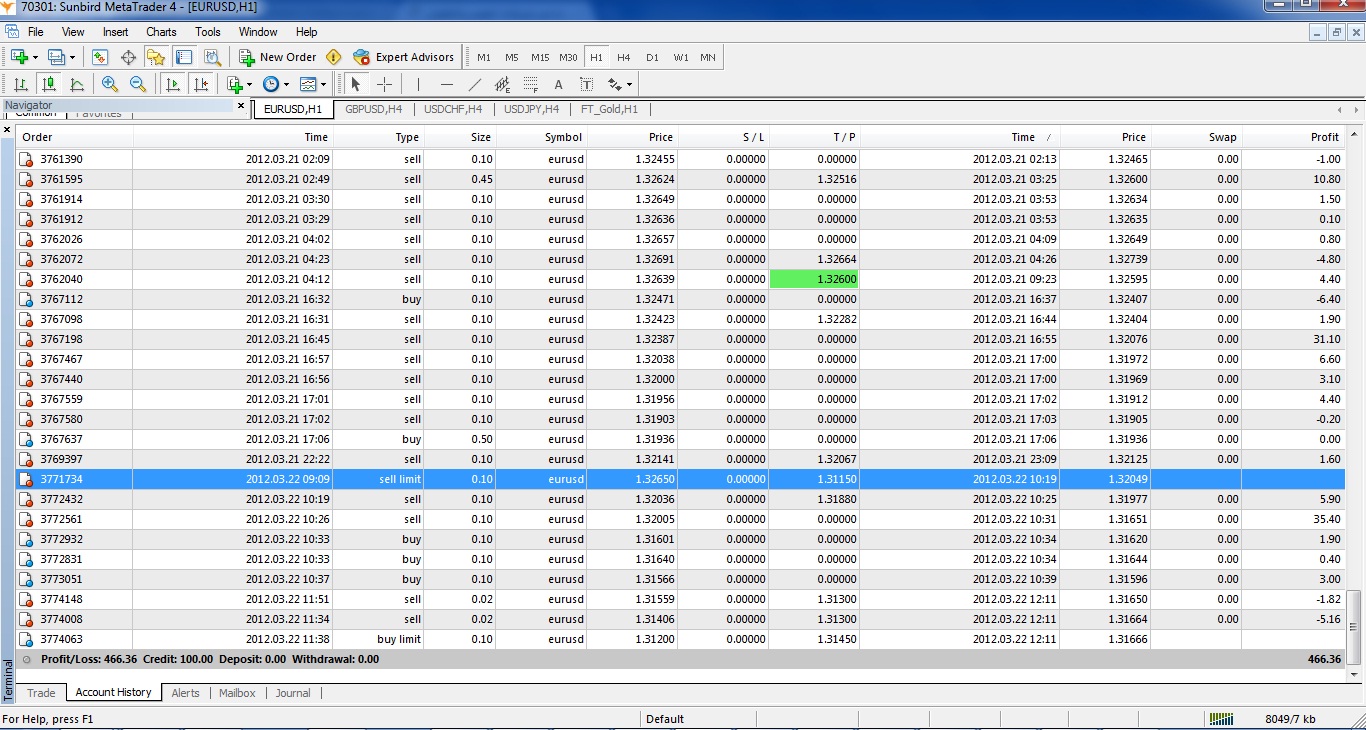The image size is (1366, 730).
Task: Open the GBPUSD,H4 chart tab
Action: [374, 109]
